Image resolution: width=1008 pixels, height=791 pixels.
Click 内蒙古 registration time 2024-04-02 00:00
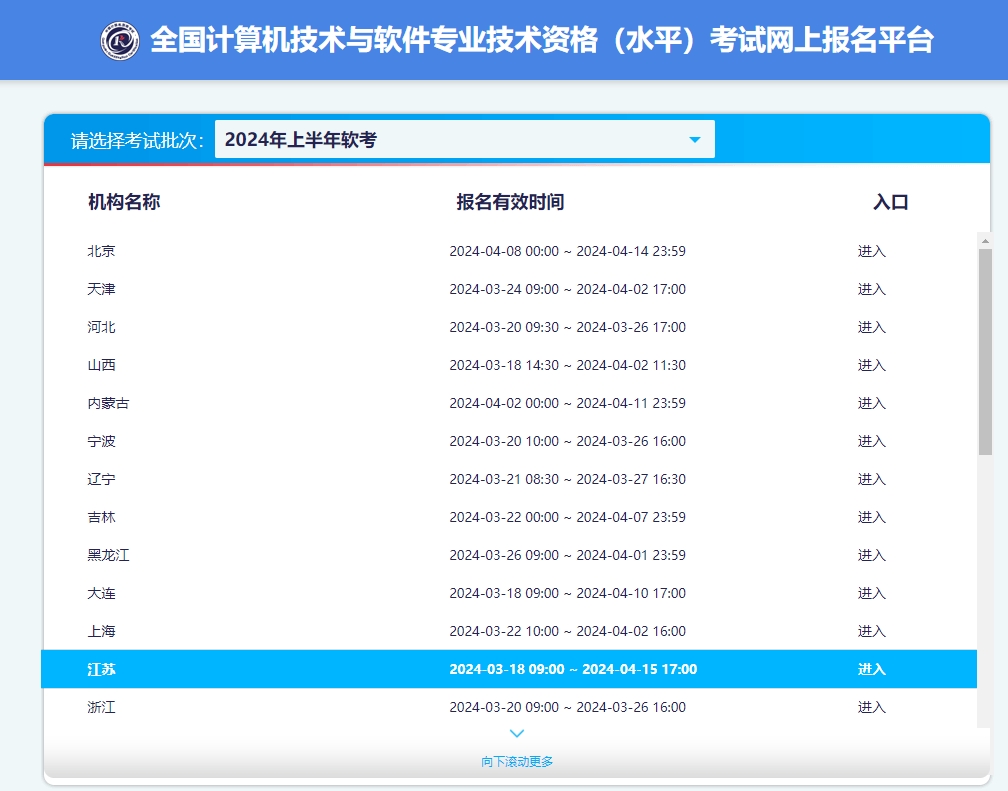pos(568,403)
